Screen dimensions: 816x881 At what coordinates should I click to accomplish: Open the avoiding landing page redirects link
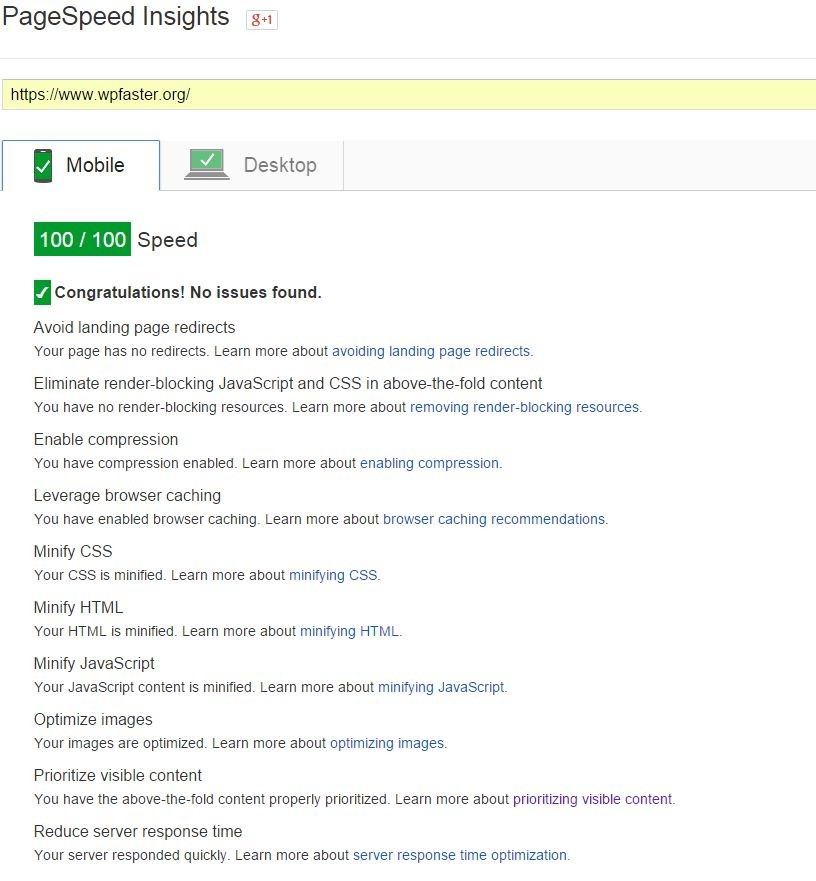[431, 351]
